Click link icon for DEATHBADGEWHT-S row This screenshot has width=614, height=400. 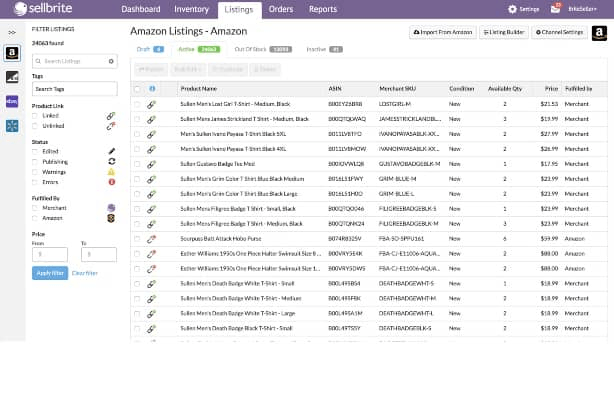[151, 284]
